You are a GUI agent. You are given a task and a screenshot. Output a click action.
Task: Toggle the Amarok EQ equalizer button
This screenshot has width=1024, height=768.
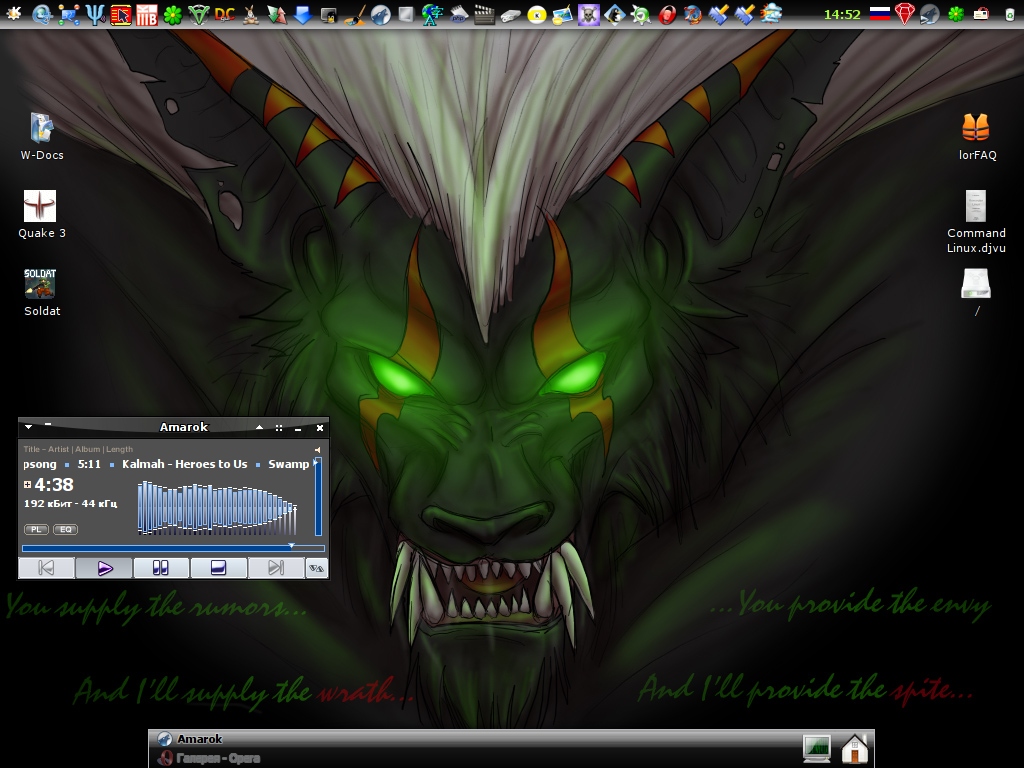[x=65, y=529]
